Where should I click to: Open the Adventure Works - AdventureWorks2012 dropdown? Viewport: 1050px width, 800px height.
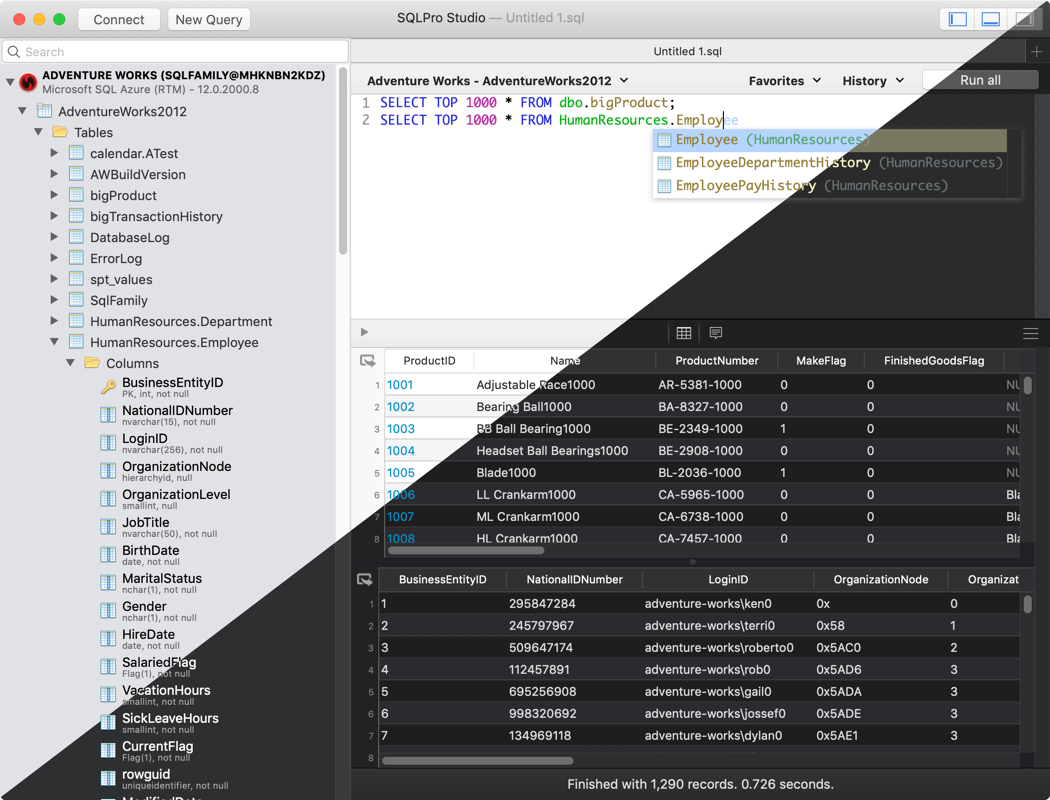495,80
